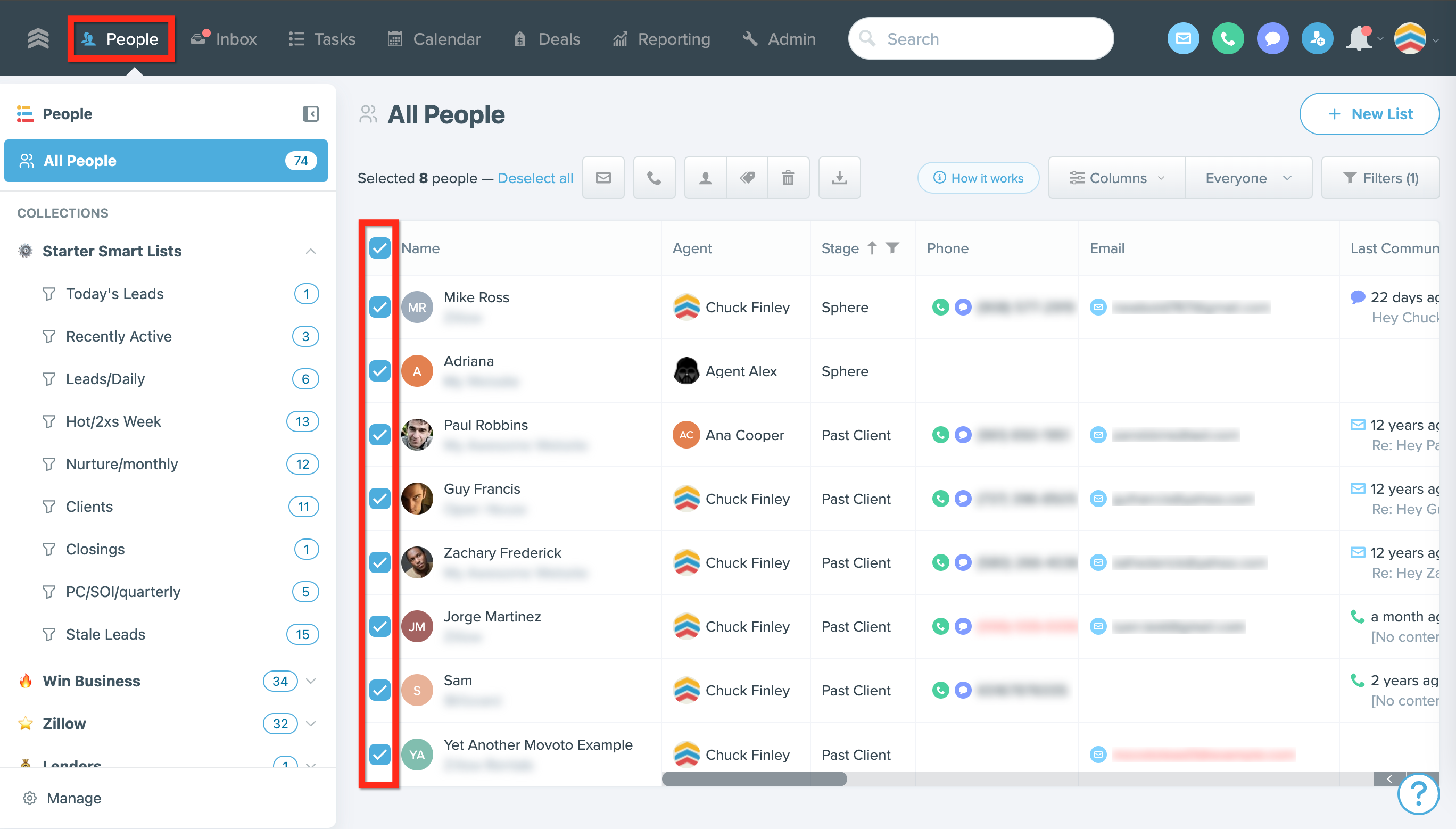Viewport: 1456px width, 829px height.
Task: Open the purple text message icon
Action: pyautogui.click(x=1272, y=39)
